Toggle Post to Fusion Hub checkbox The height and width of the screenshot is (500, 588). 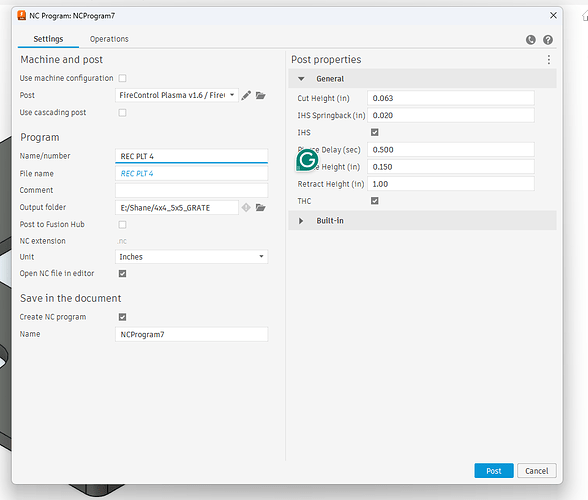tap(122, 224)
